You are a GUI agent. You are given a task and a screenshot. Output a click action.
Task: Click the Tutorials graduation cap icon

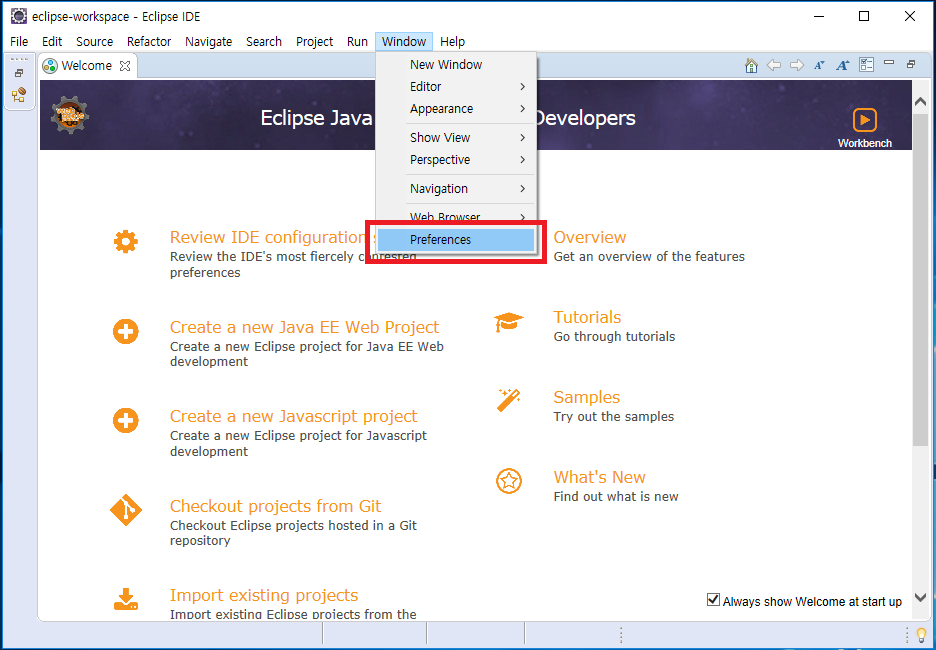tap(509, 322)
